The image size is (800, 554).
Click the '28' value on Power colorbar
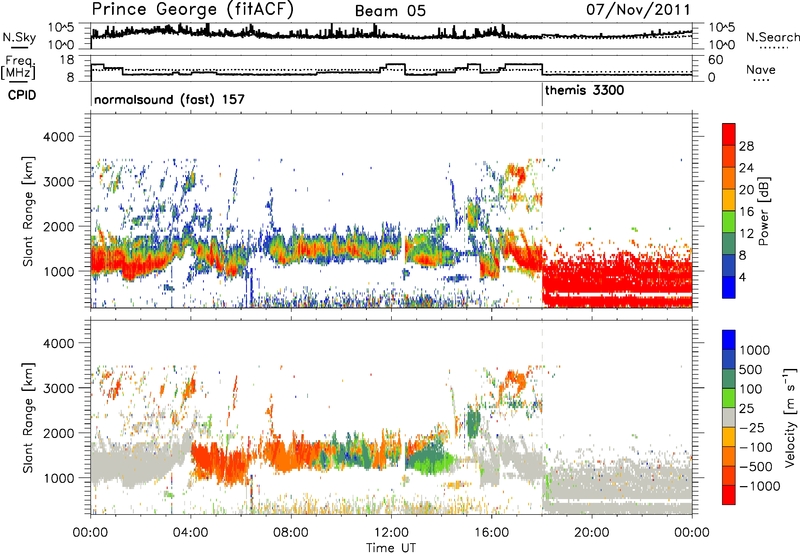point(746,146)
